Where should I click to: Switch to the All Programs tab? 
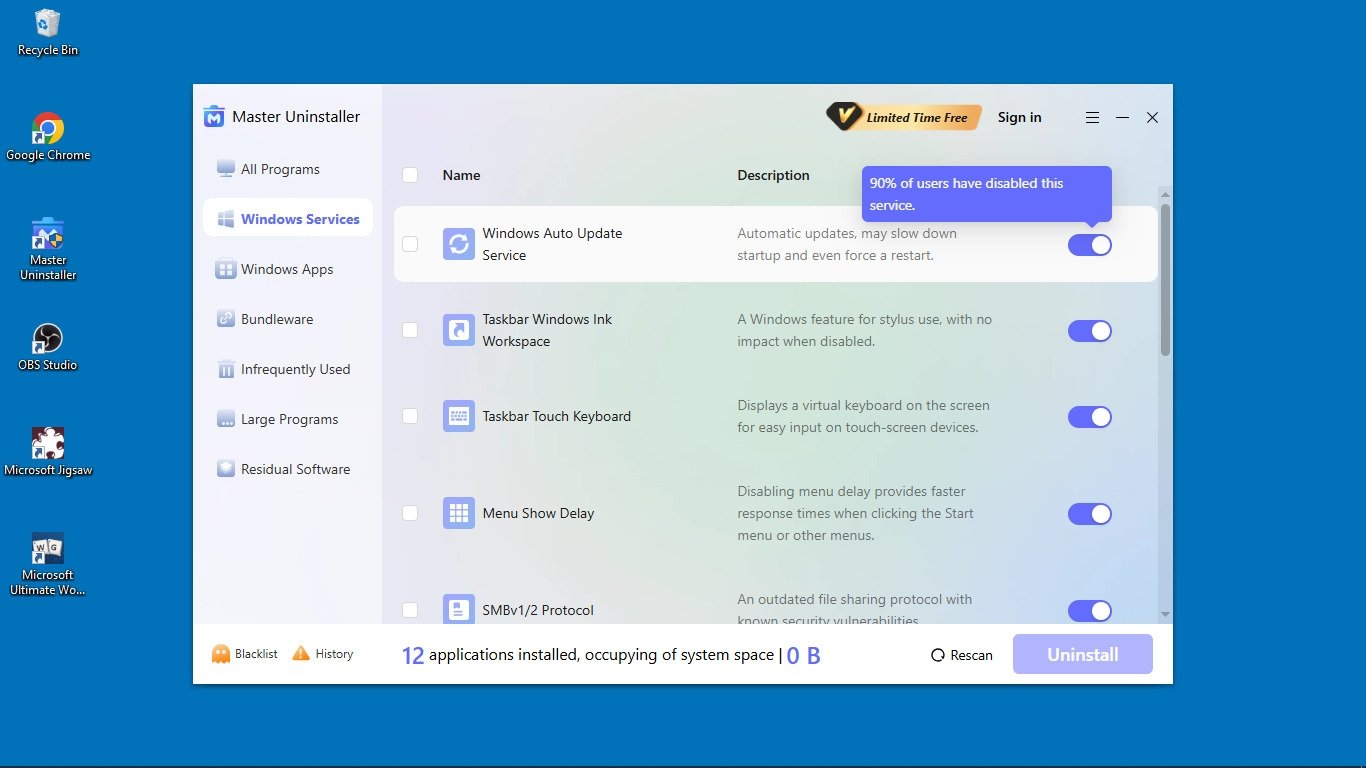pyautogui.click(x=280, y=170)
